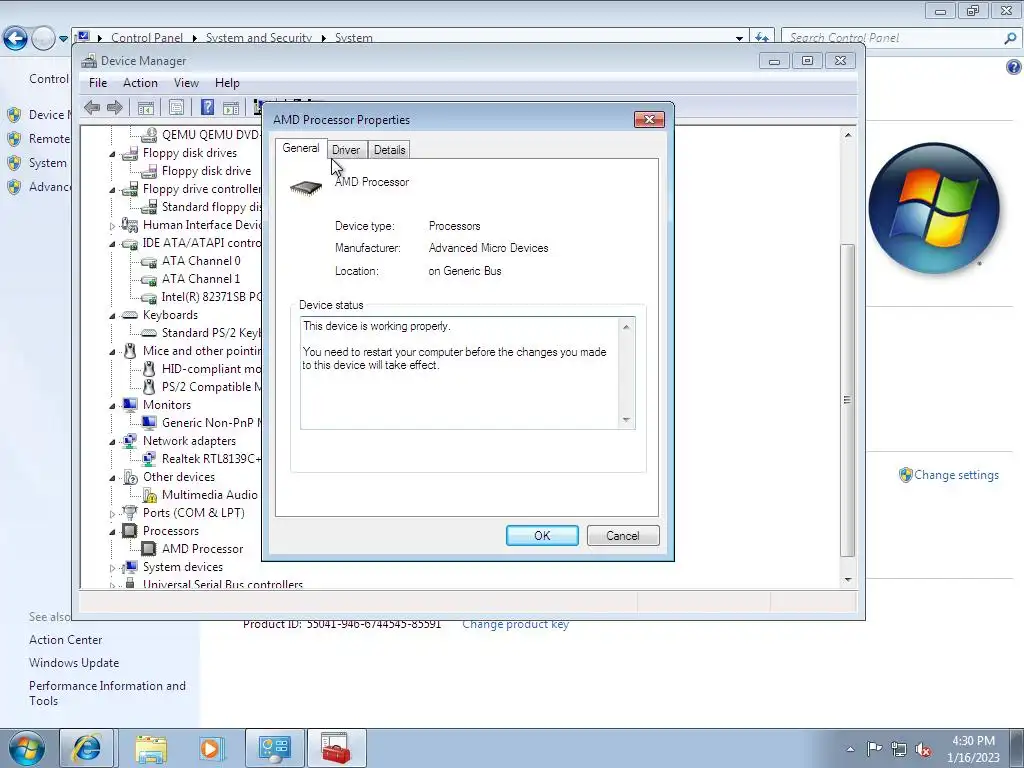The width and height of the screenshot is (1024, 768).
Task: Open Windows Explorer folder icon on taskbar
Action: (x=152, y=748)
